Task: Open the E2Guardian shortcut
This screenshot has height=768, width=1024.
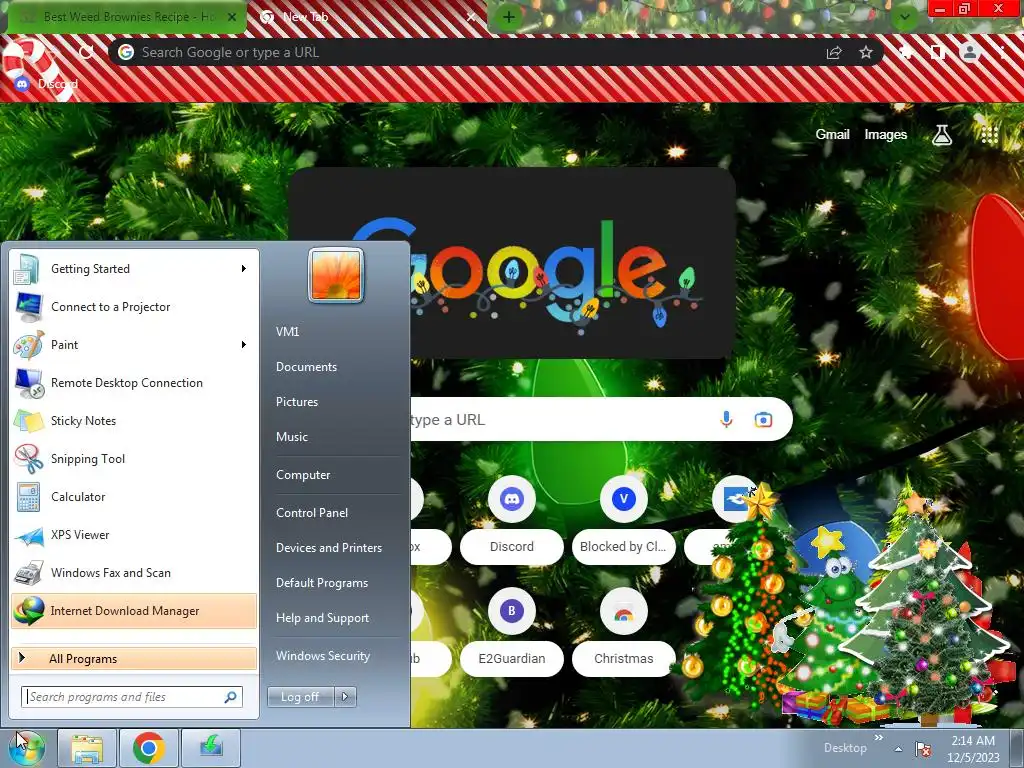Action: coord(512,632)
